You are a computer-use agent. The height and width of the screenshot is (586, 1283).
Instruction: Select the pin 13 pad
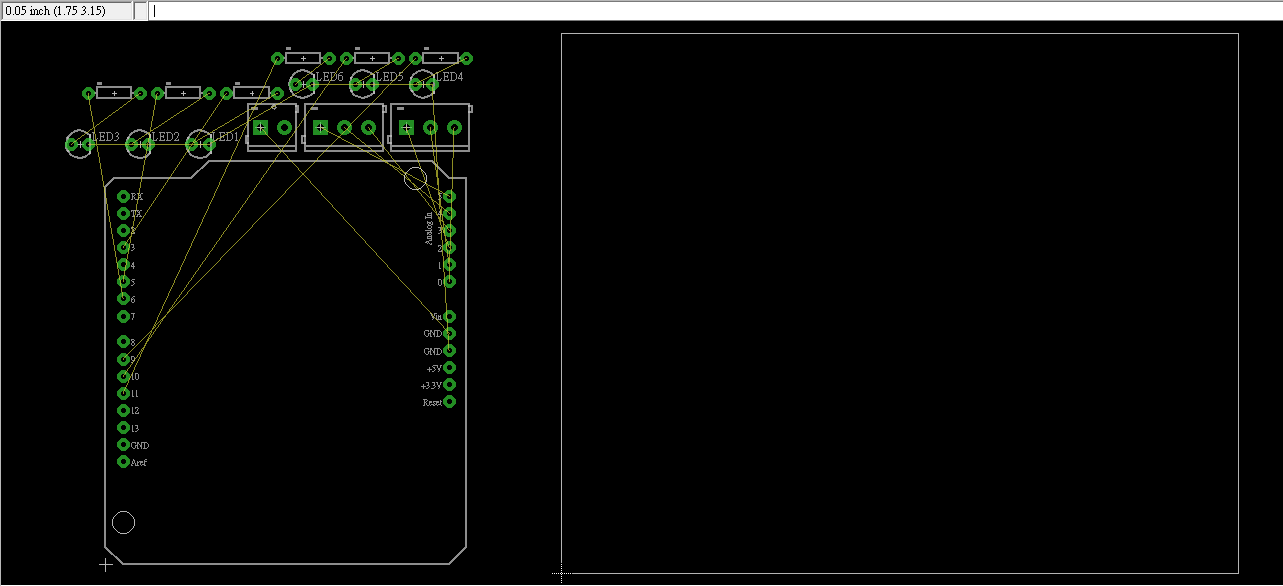124,428
